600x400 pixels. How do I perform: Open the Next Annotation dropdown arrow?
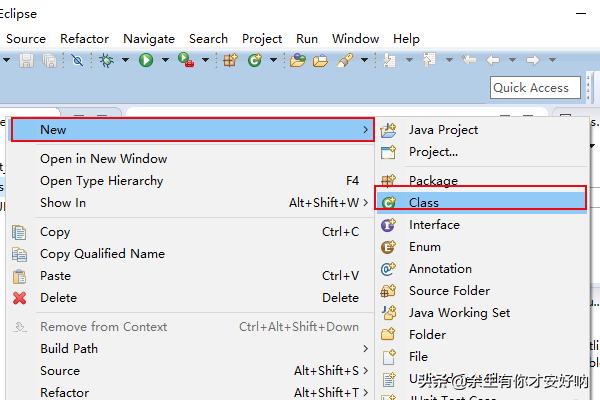click(409, 60)
